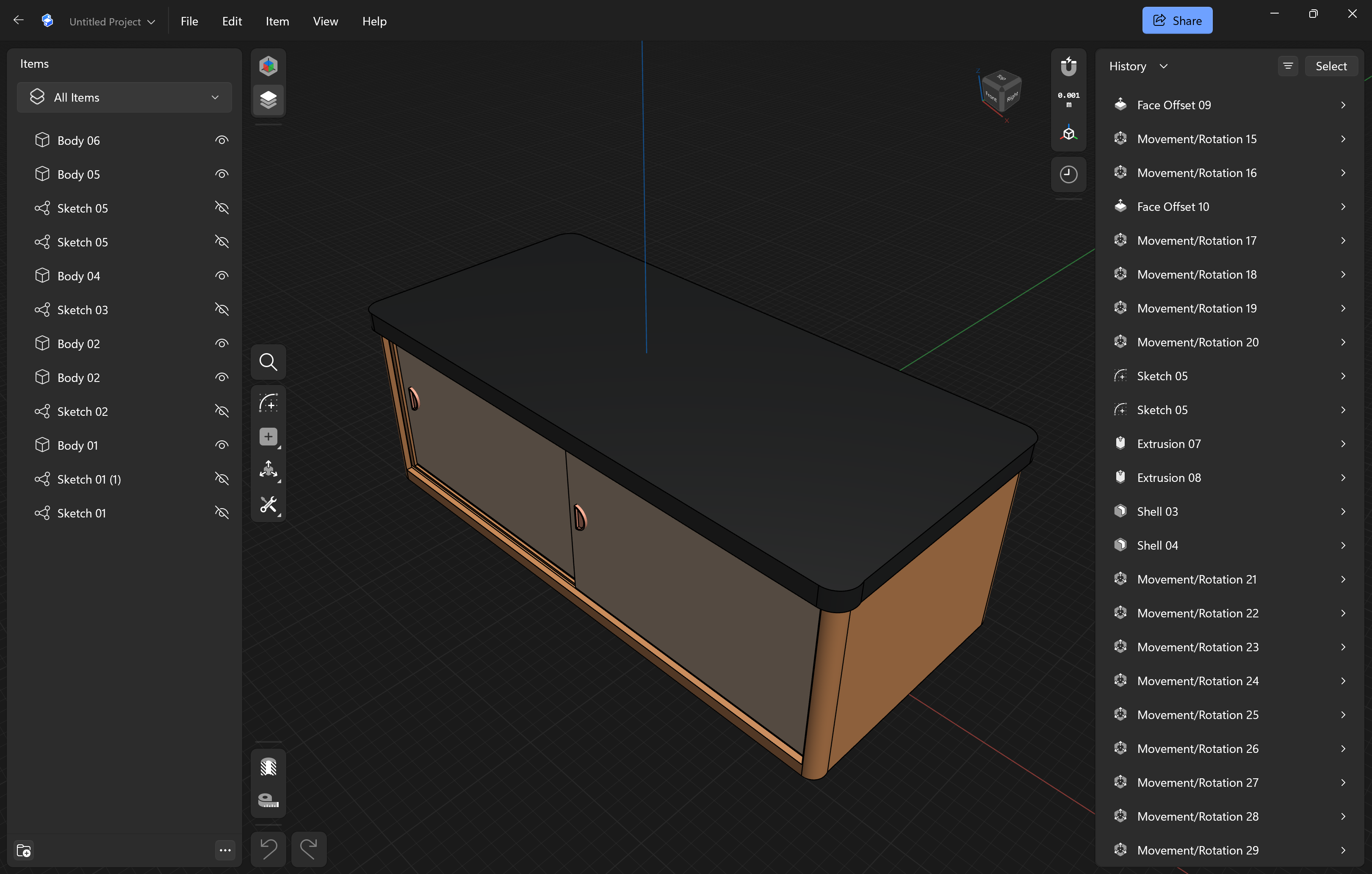Expand Movement/Rotation 17 chevron
Viewport: 1372px width, 874px height.
(x=1343, y=241)
